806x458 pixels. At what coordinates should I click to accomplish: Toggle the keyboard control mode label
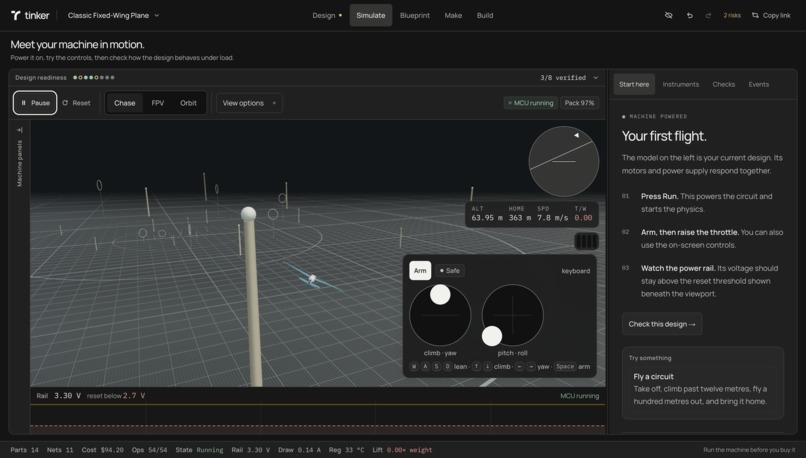coord(575,271)
